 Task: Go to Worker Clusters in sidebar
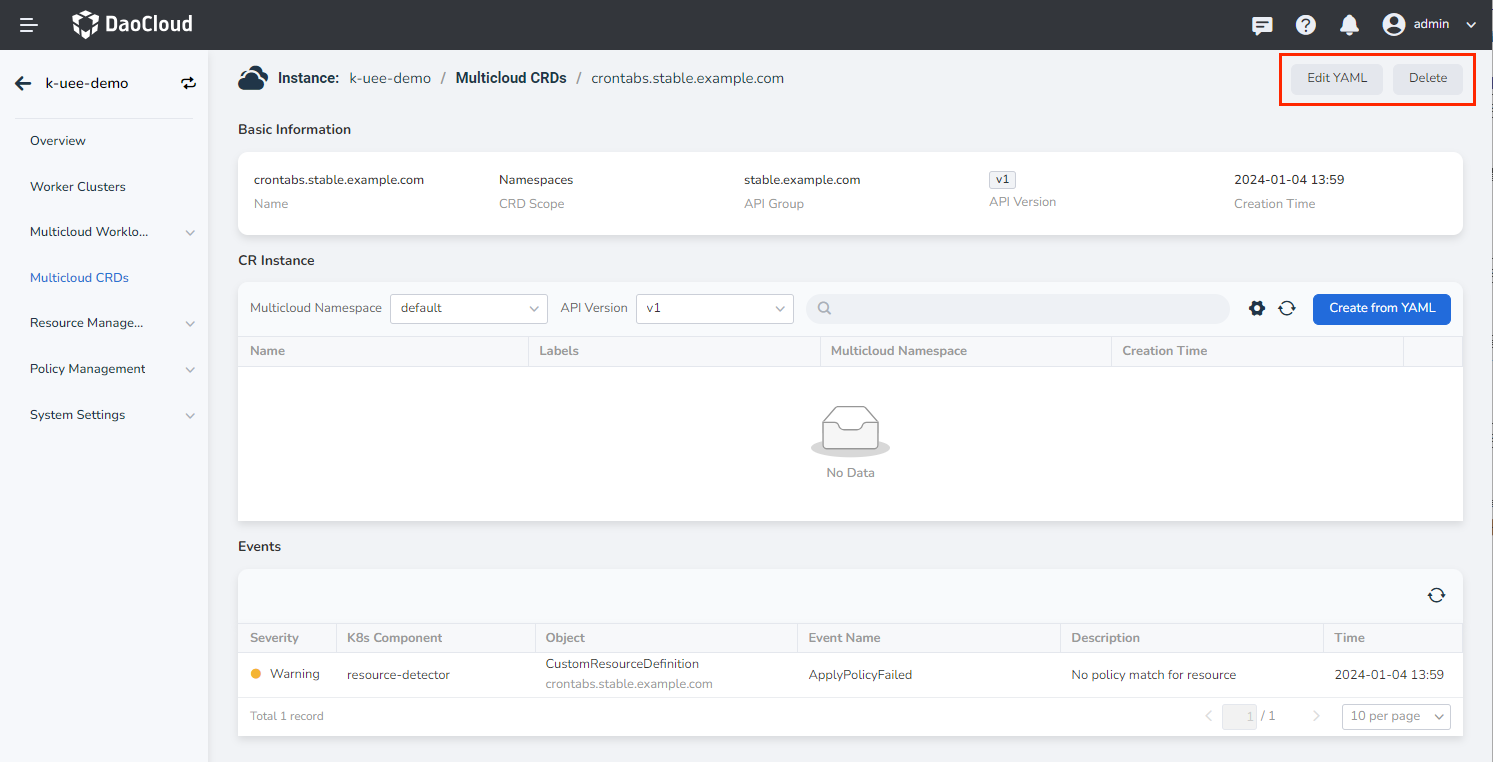coord(78,187)
